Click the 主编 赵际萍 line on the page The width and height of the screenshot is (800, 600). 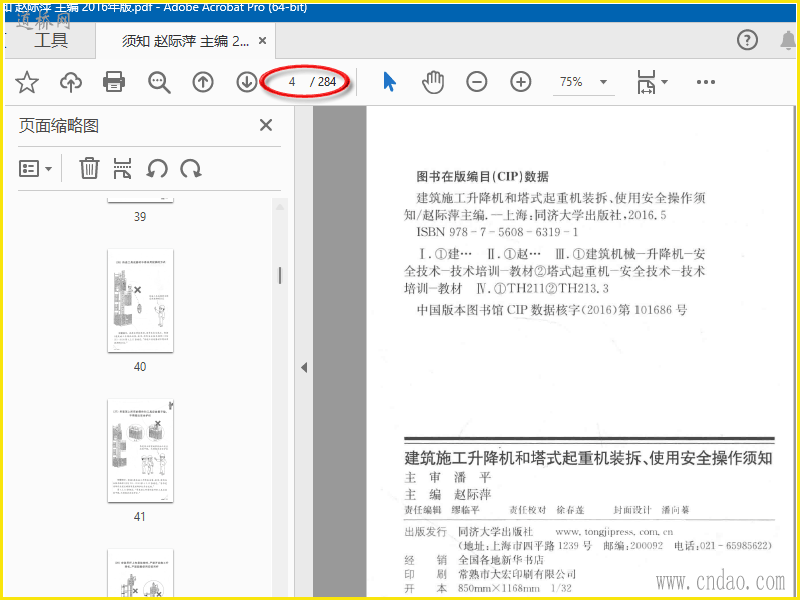447,494
